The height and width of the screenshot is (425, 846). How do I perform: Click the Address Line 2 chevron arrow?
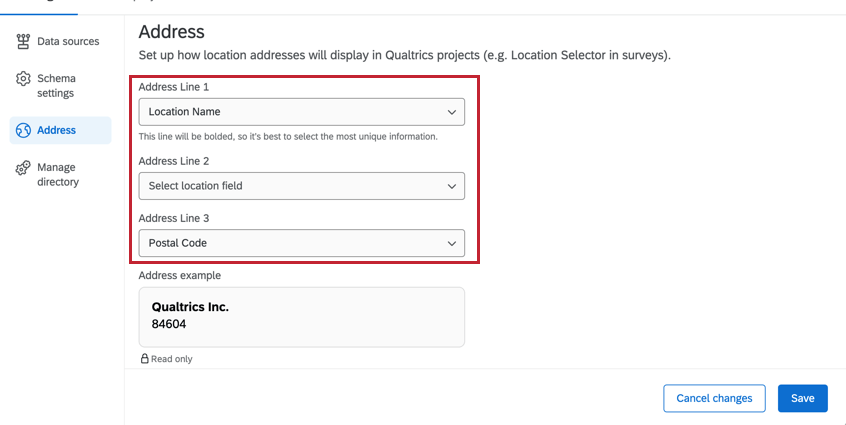tap(452, 186)
